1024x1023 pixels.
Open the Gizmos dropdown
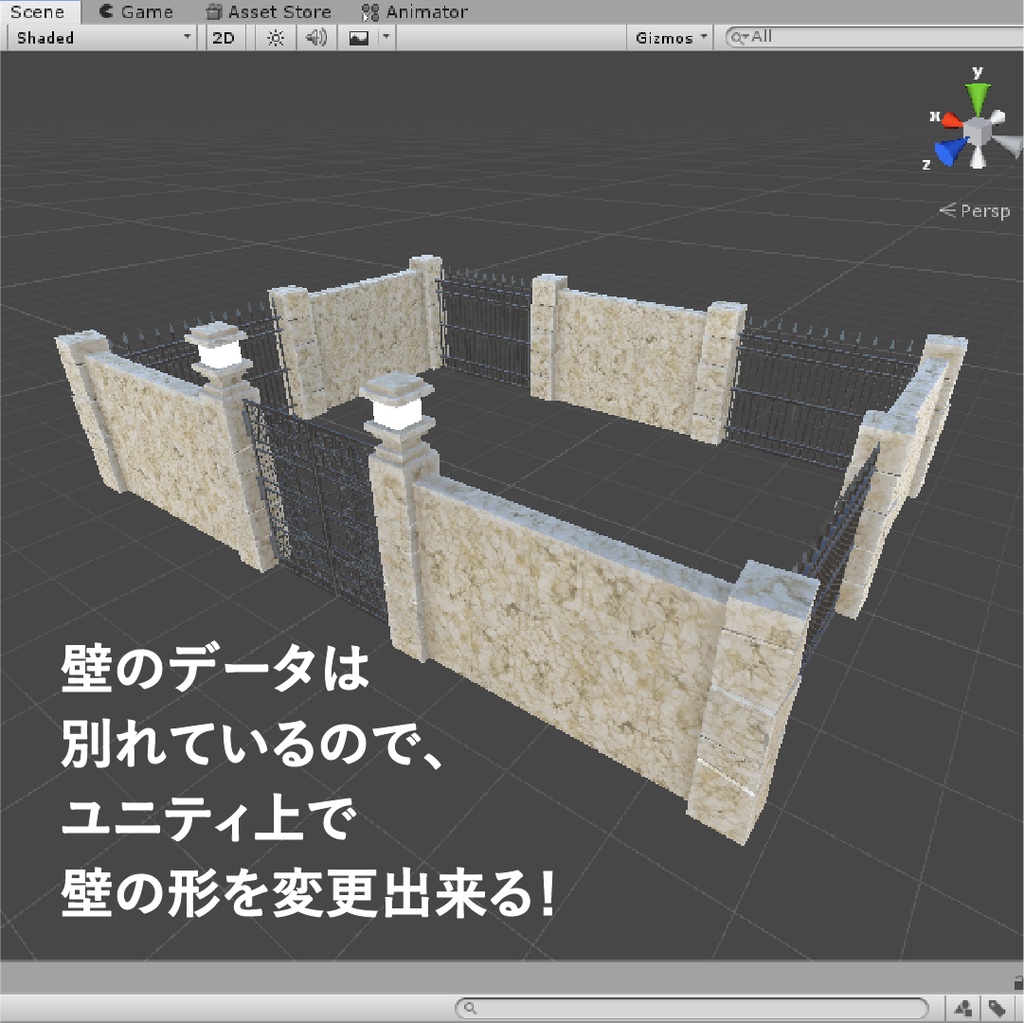667,38
